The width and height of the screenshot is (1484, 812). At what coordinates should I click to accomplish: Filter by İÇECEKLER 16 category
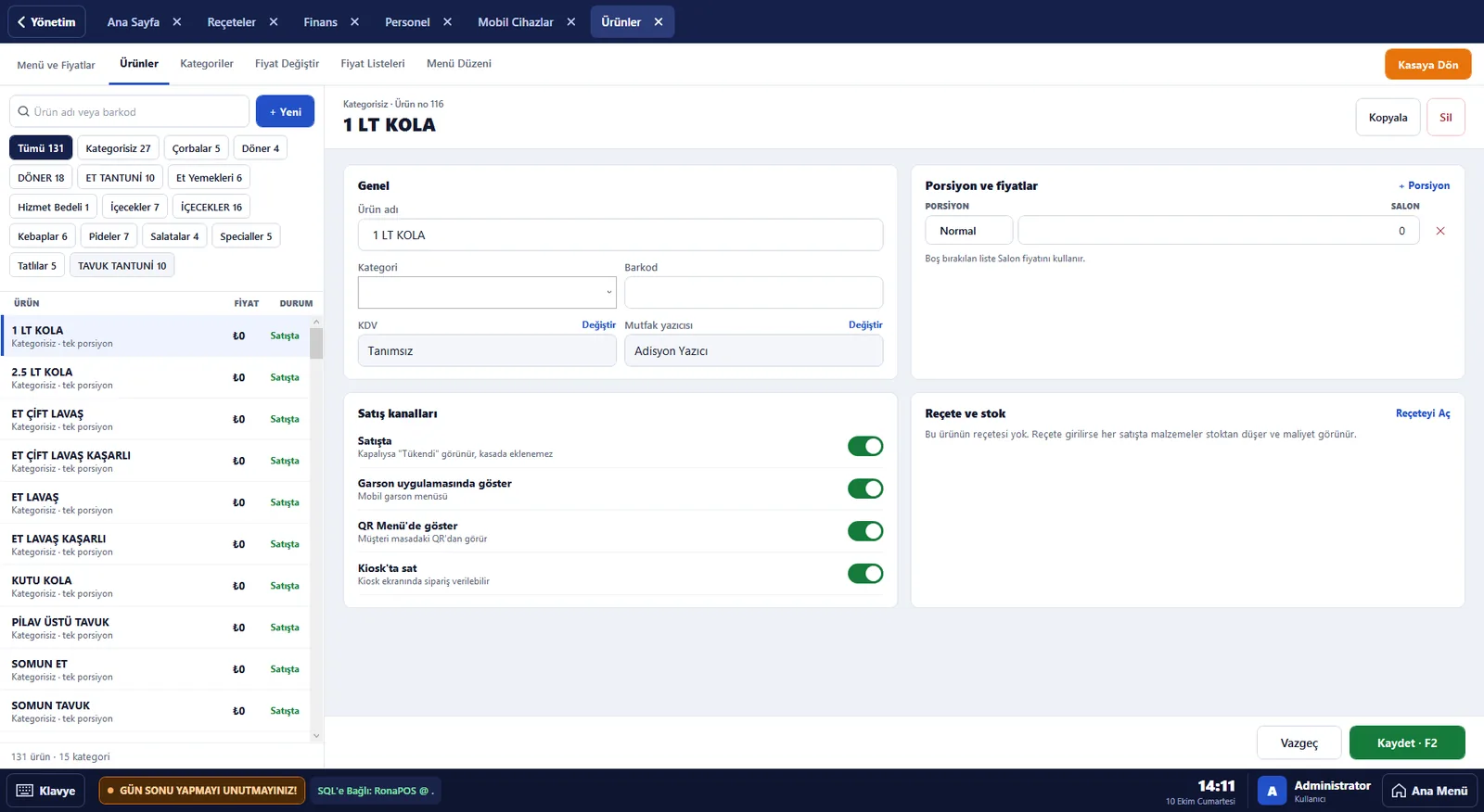211,208
